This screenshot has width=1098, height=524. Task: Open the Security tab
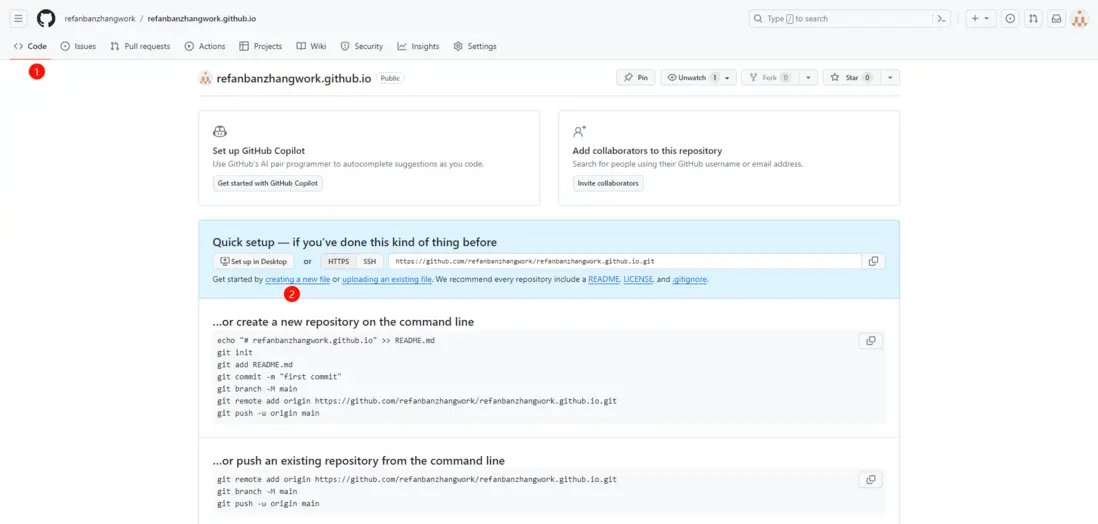[362, 46]
